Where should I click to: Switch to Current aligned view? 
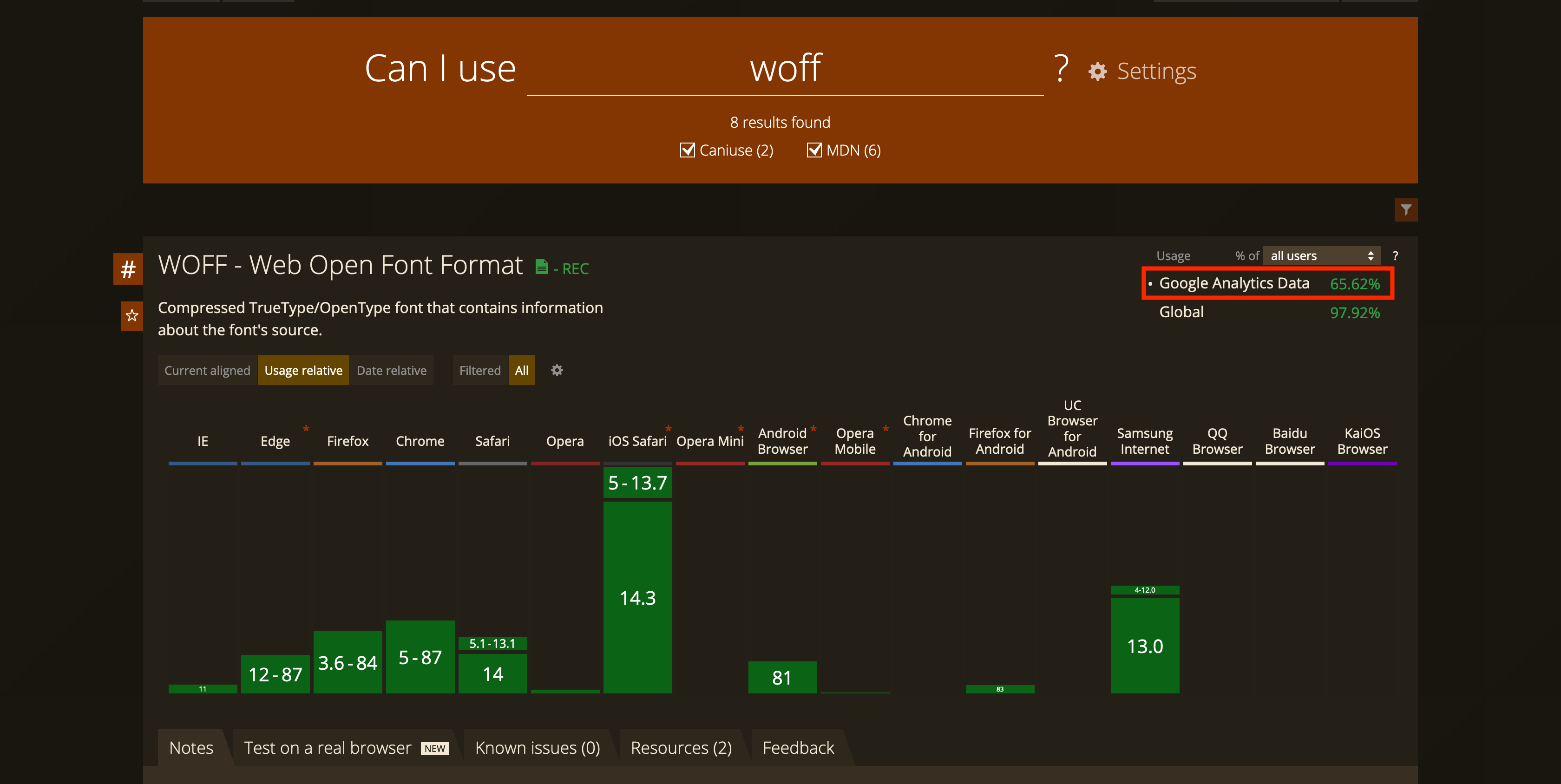207,370
